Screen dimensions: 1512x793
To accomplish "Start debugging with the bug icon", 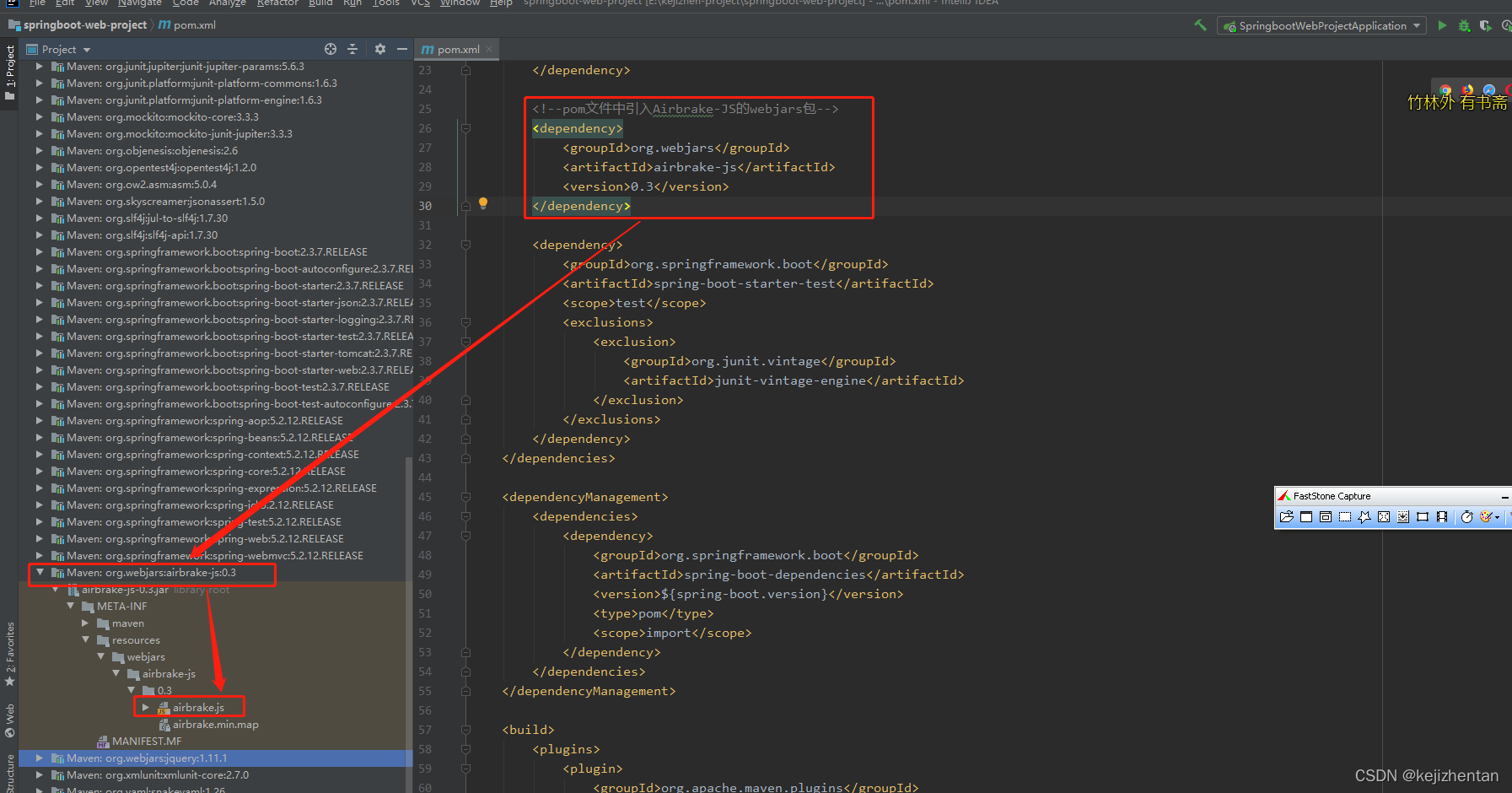I will pyautogui.click(x=1464, y=25).
